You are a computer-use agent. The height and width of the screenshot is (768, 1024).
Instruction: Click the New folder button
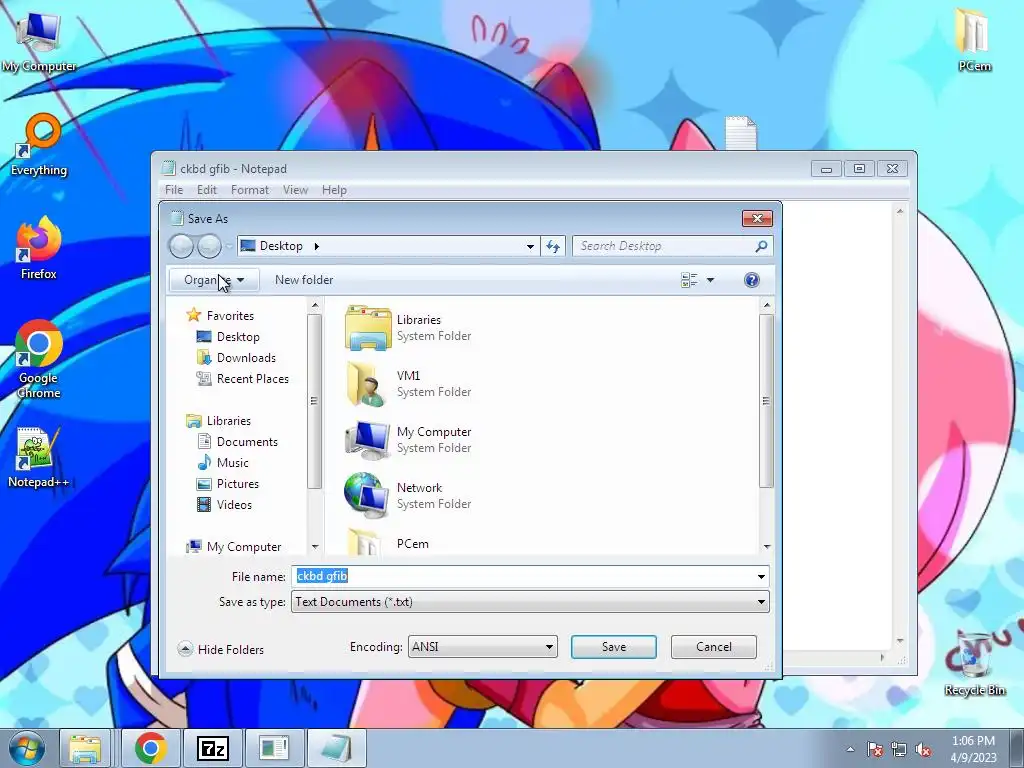304,280
